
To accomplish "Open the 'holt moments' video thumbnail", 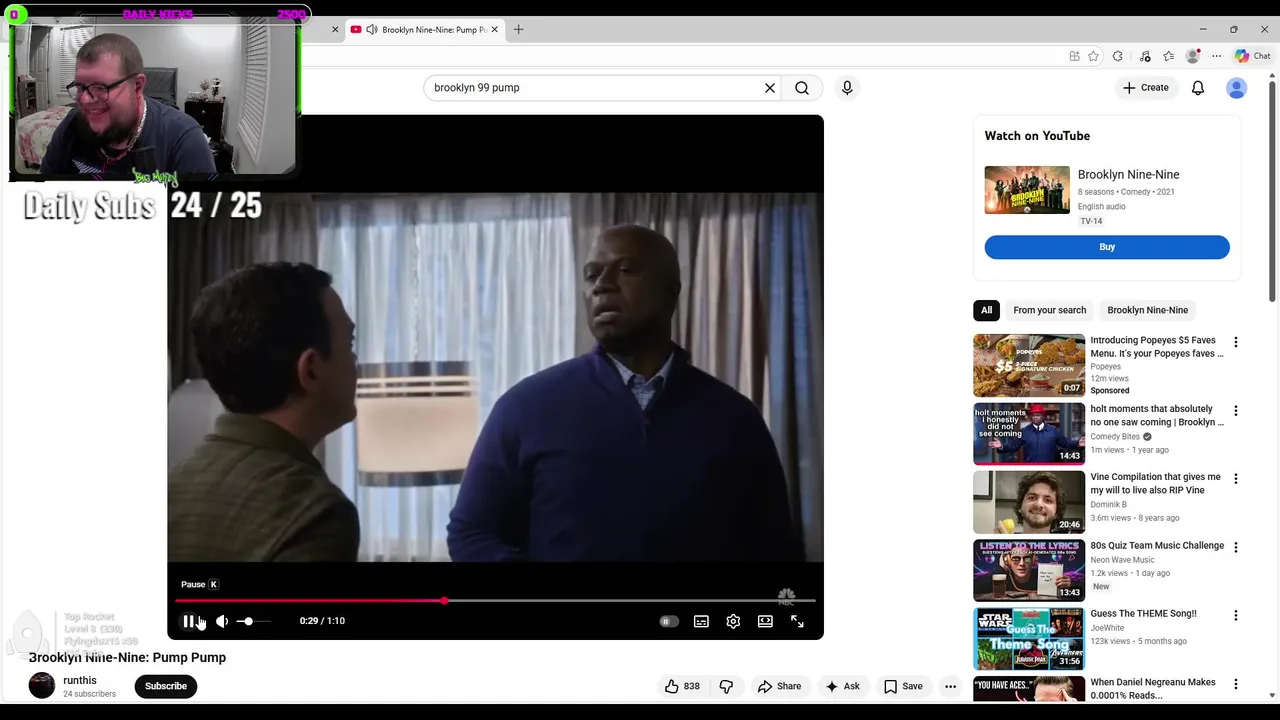I will point(1029,434).
